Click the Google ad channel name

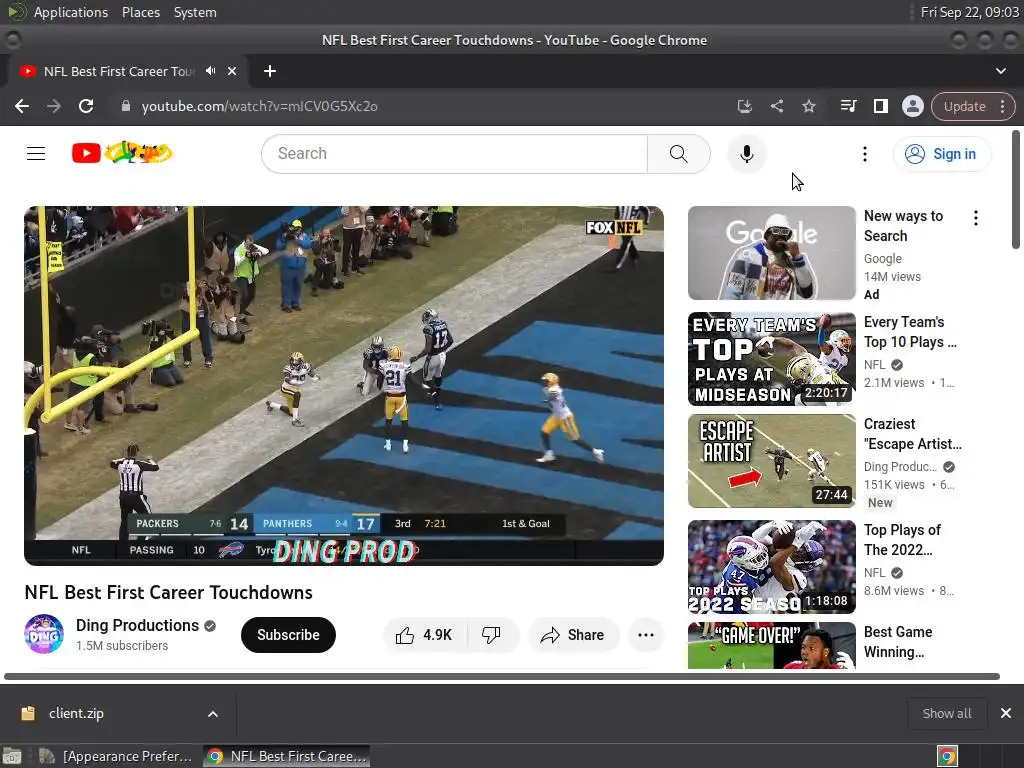882,259
